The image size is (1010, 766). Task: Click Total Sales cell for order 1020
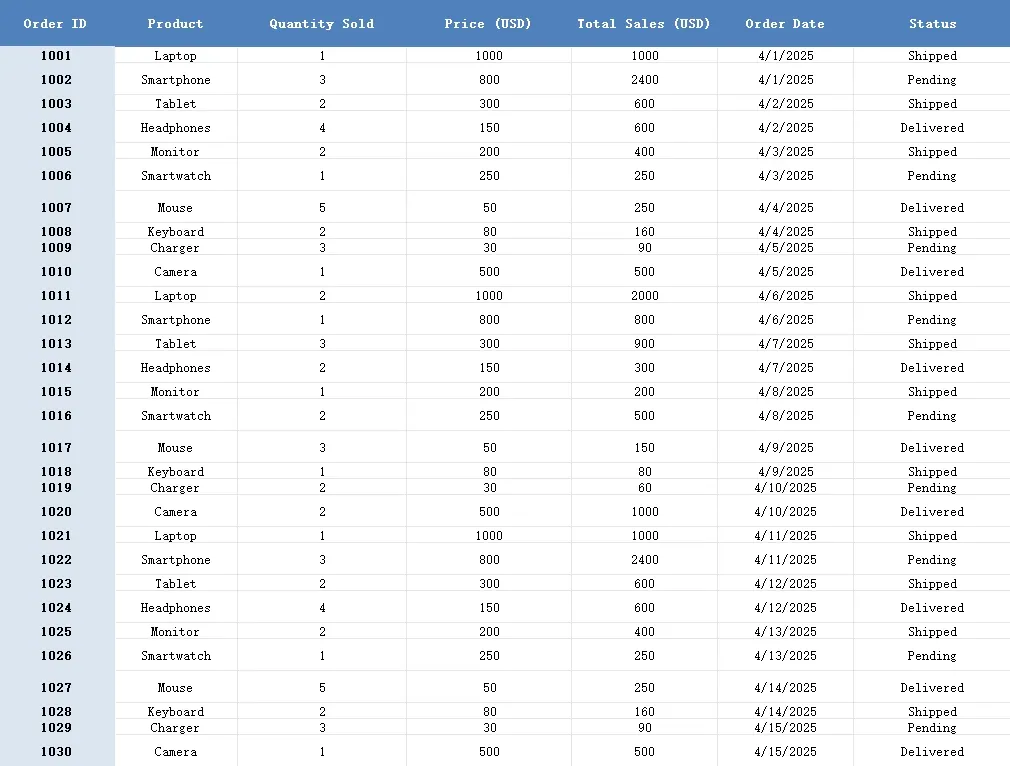[x=644, y=512]
